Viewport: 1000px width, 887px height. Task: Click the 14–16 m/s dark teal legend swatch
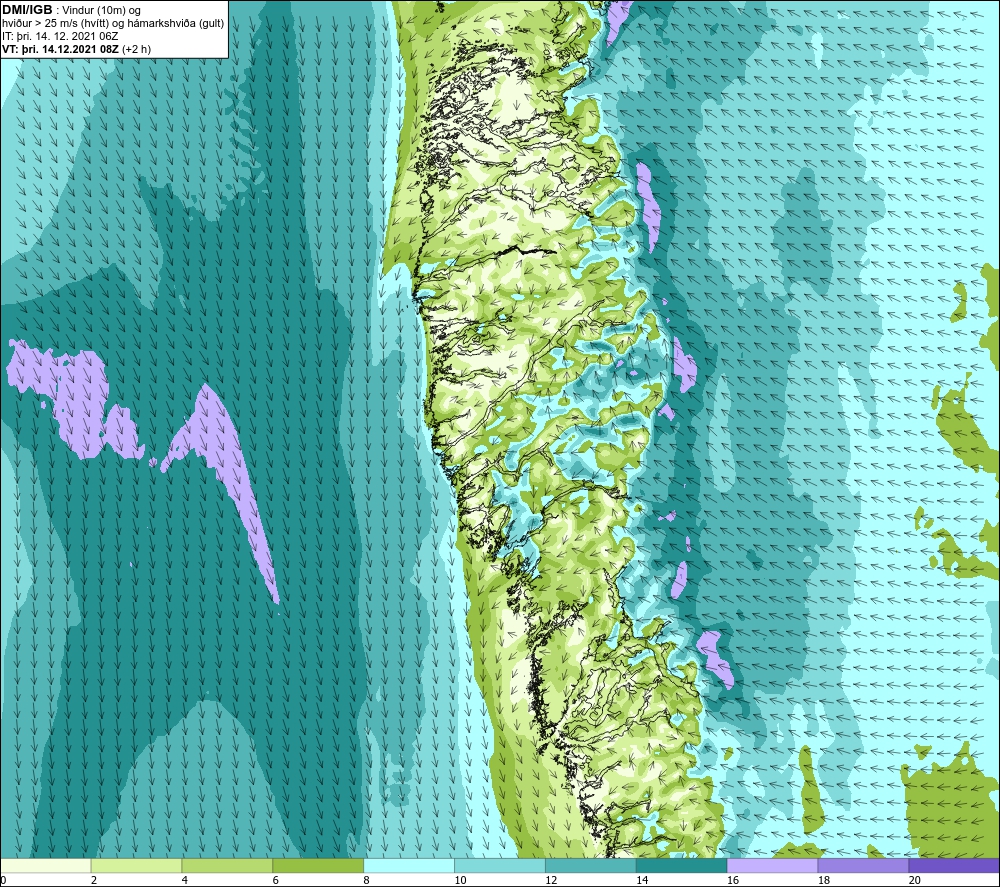pyautogui.click(x=681, y=865)
